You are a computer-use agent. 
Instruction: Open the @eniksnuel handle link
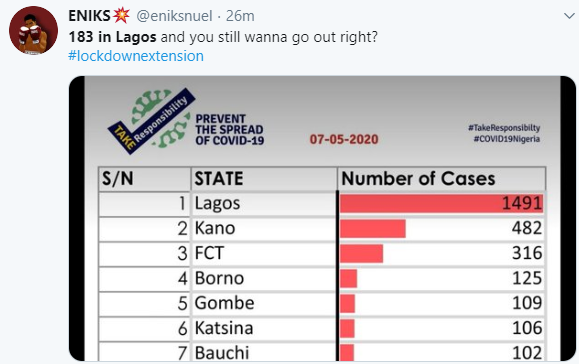click(x=174, y=16)
